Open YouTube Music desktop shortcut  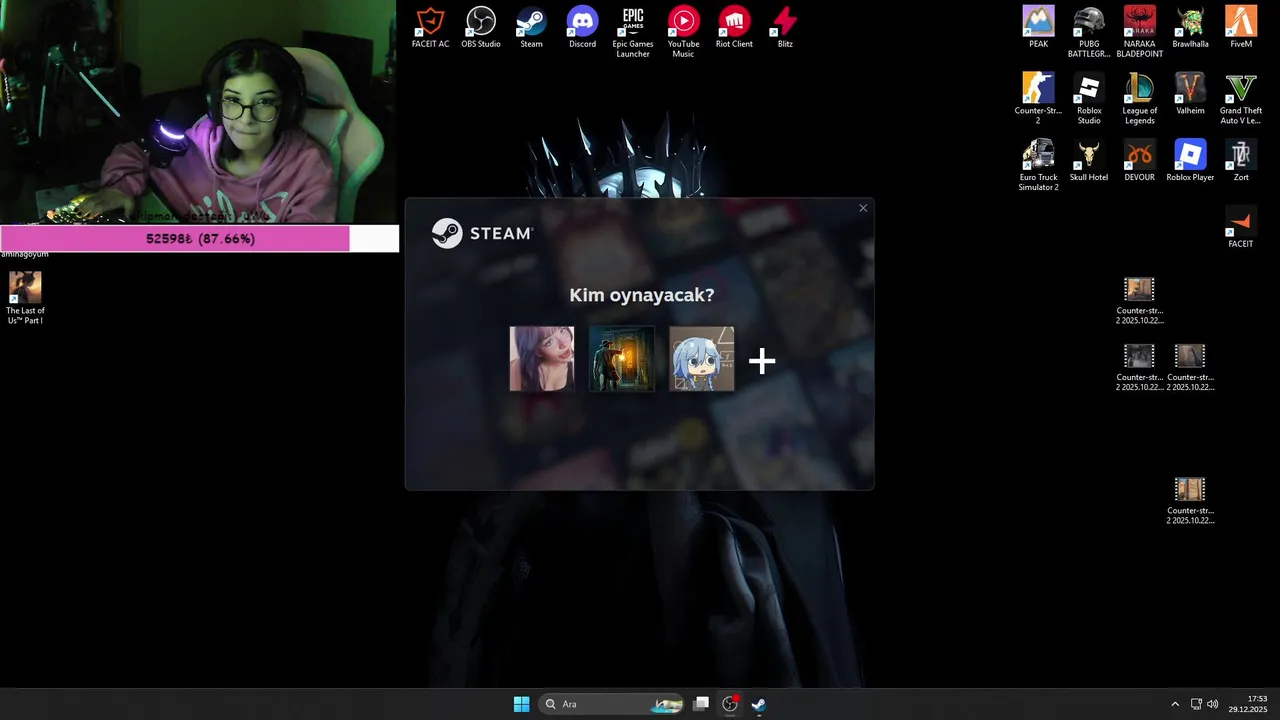point(683,32)
